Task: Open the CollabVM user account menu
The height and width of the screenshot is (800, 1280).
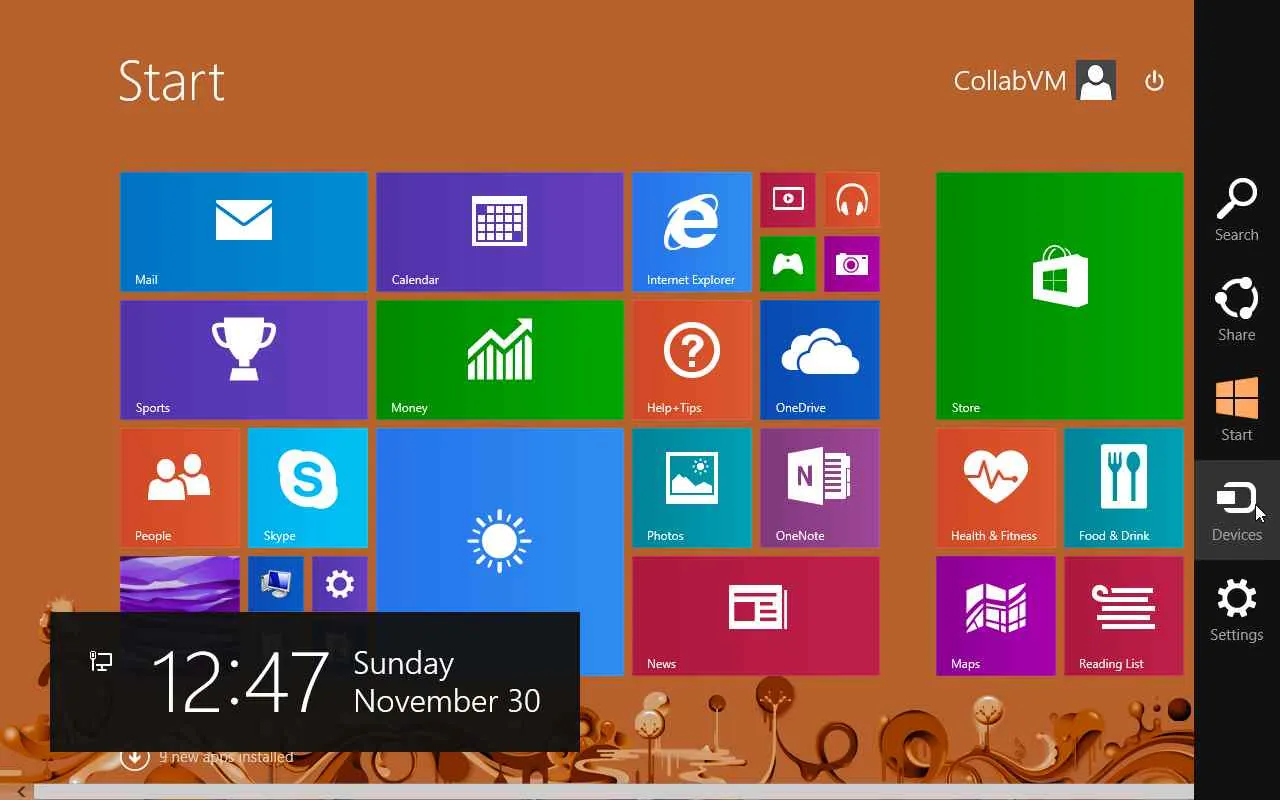Action: pyautogui.click(x=1034, y=81)
